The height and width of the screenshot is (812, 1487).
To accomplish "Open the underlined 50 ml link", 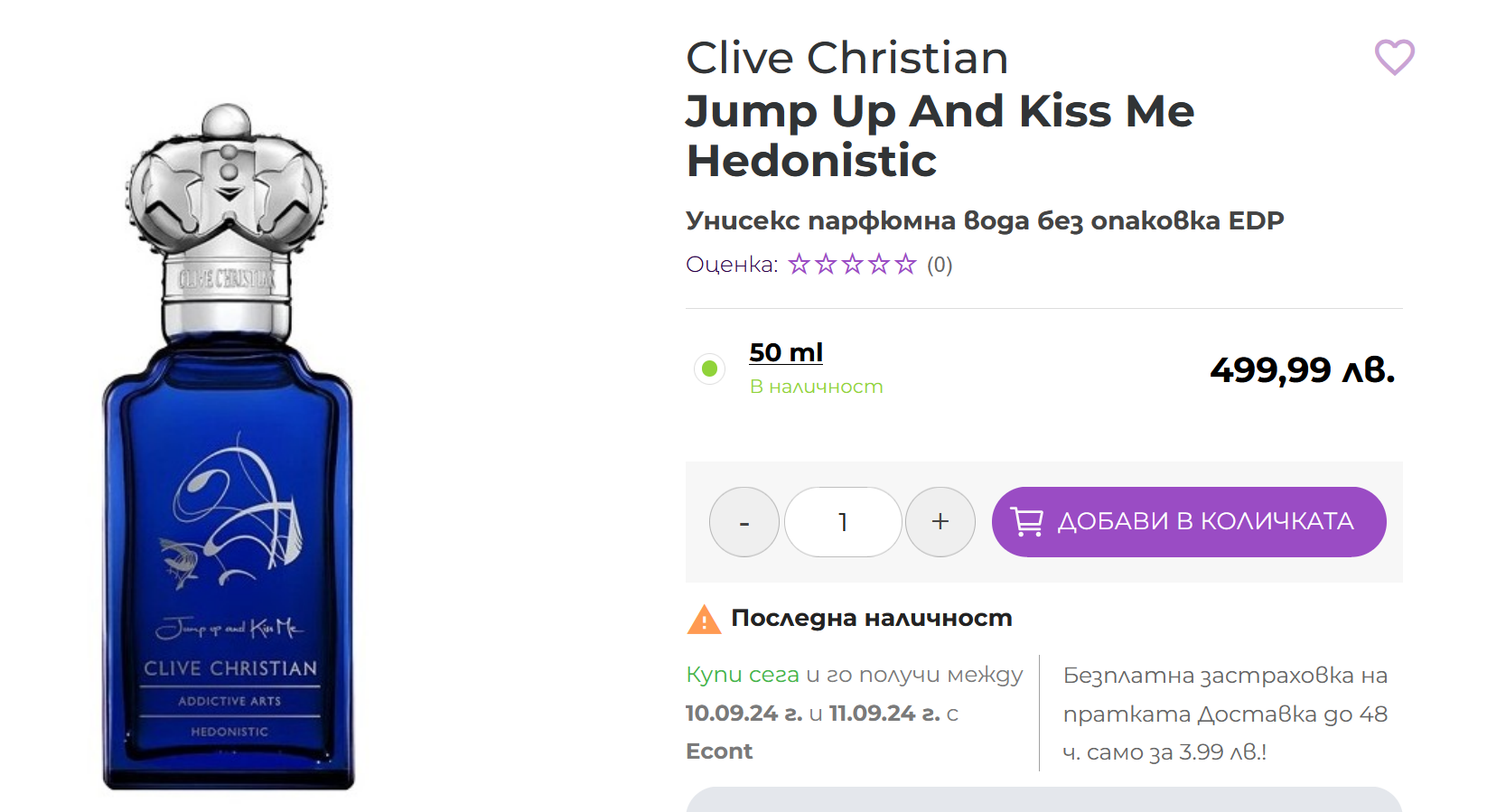I will pos(785,352).
